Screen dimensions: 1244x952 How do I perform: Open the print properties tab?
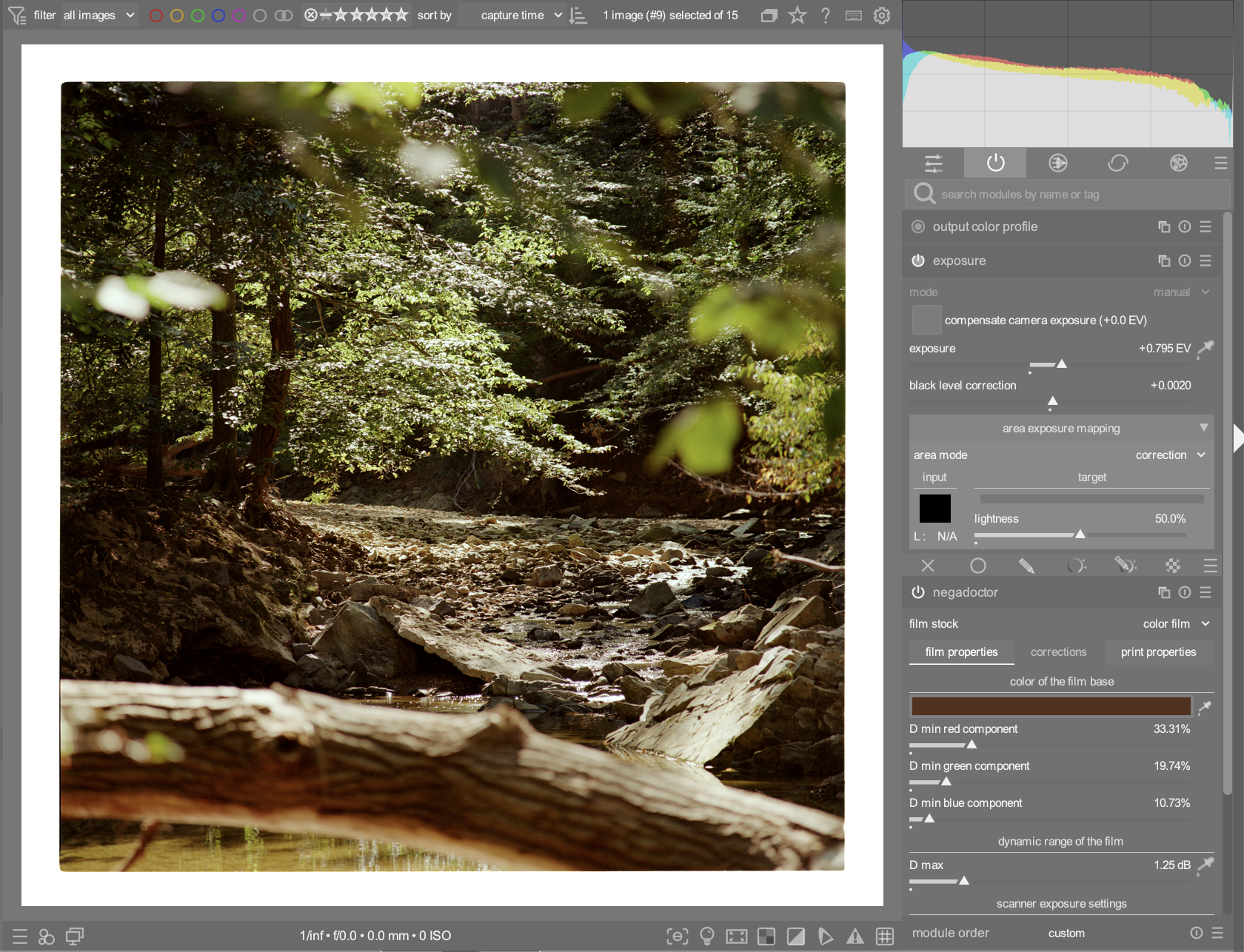click(1158, 651)
